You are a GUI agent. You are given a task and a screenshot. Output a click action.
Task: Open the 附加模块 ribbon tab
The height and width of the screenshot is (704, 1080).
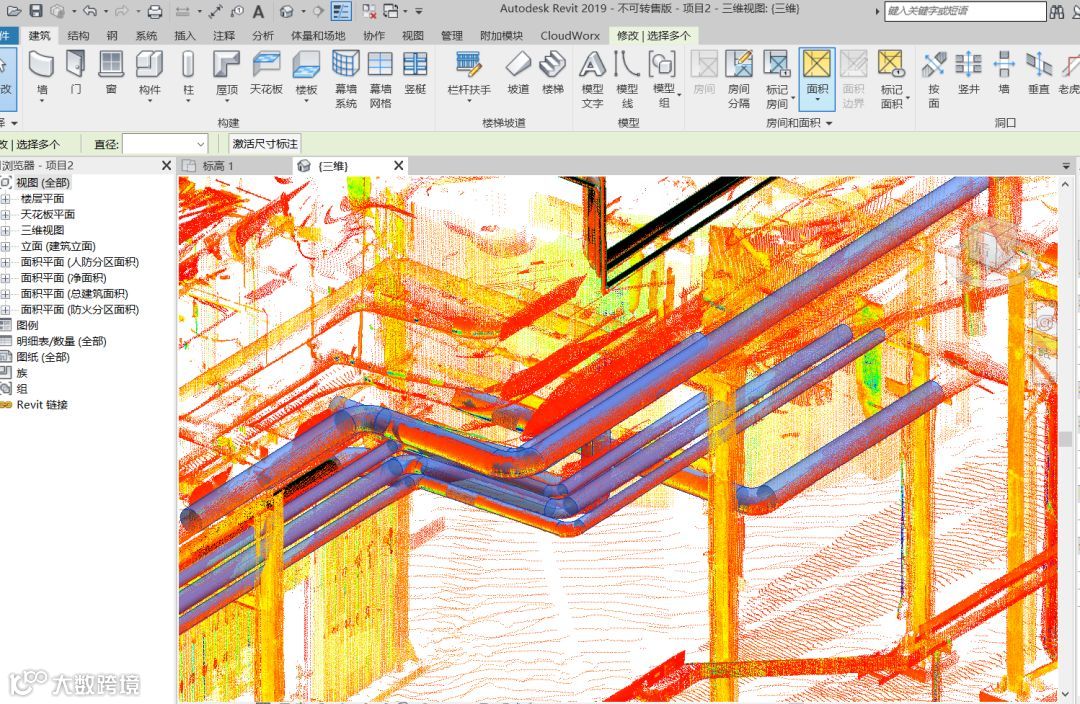pyautogui.click(x=501, y=35)
